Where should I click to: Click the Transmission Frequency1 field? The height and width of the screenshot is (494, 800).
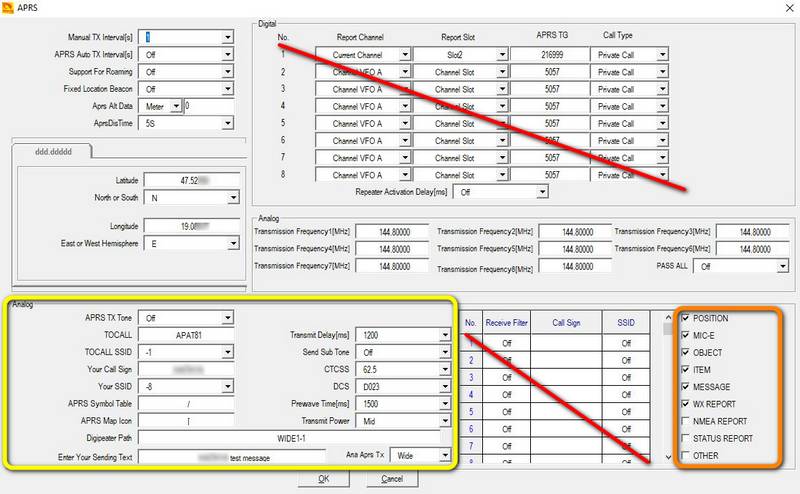392,232
